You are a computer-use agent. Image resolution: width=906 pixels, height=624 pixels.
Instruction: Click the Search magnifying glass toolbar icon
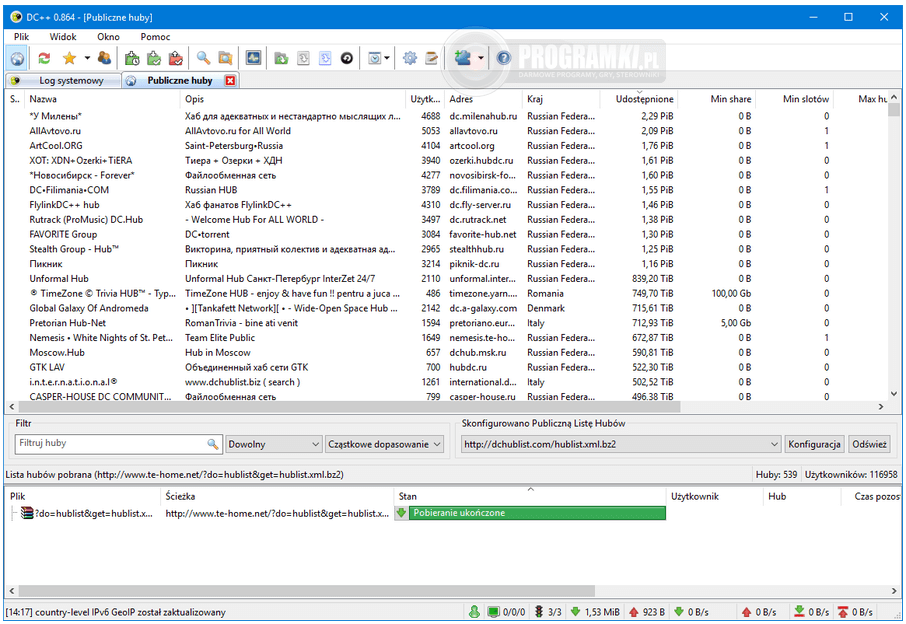pos(203,58)
